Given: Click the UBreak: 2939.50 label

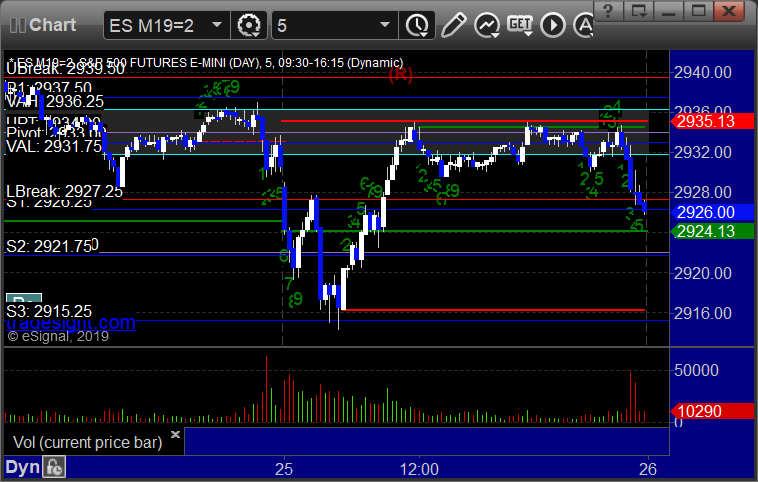Looking at the screenshot, I should [66, 69].
